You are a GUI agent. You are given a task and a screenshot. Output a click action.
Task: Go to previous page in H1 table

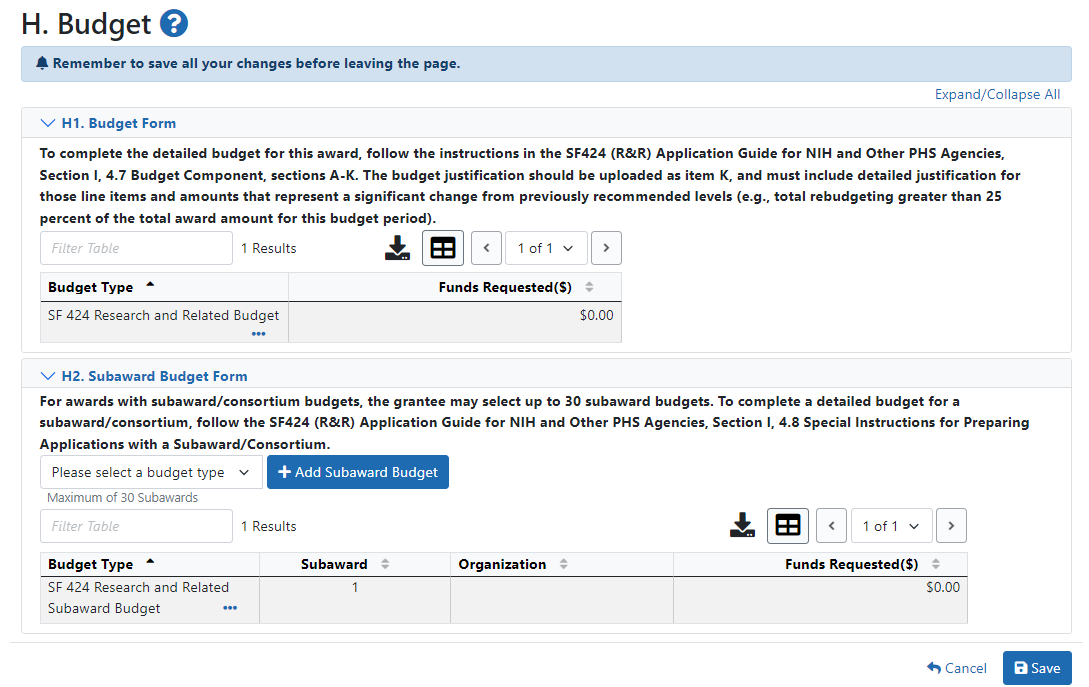(x=486, y=248)
